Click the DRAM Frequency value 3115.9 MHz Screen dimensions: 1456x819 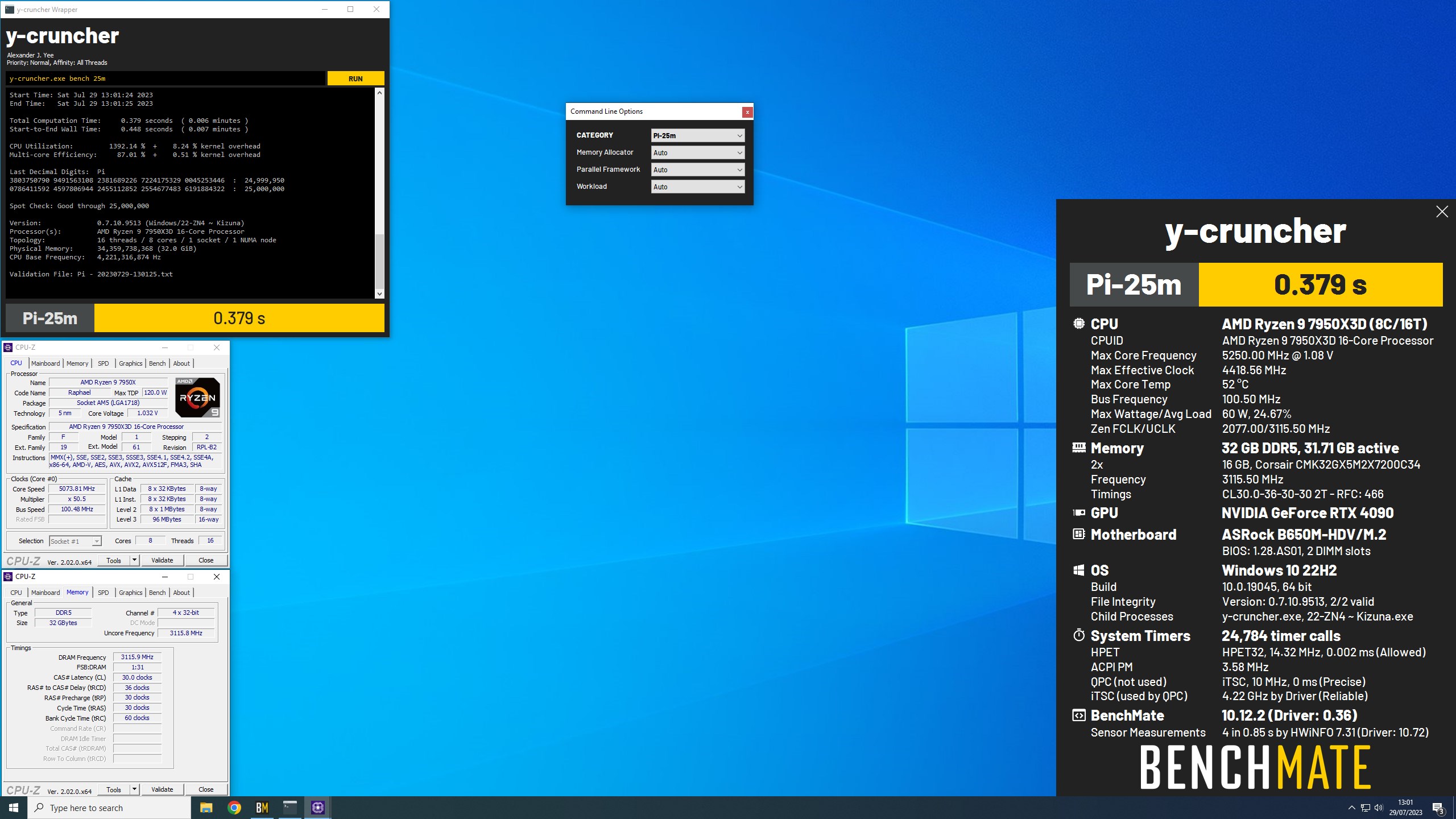137,657
